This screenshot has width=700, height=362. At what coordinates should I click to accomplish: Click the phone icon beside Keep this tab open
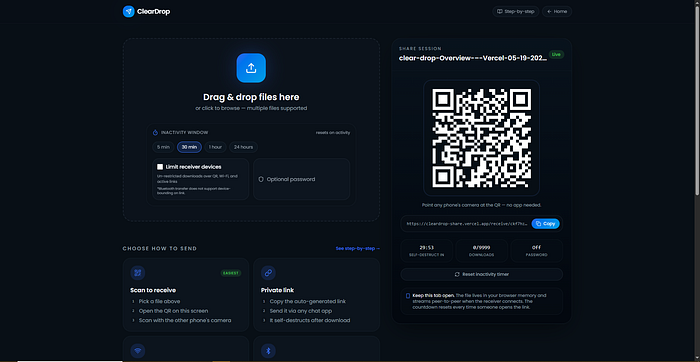pos(408,296)
